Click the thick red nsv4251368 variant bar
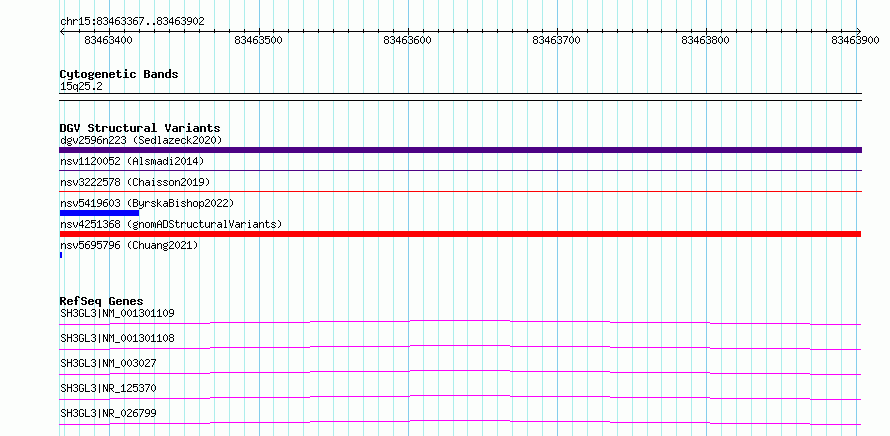890x436 pixels. tap(460, 234)
